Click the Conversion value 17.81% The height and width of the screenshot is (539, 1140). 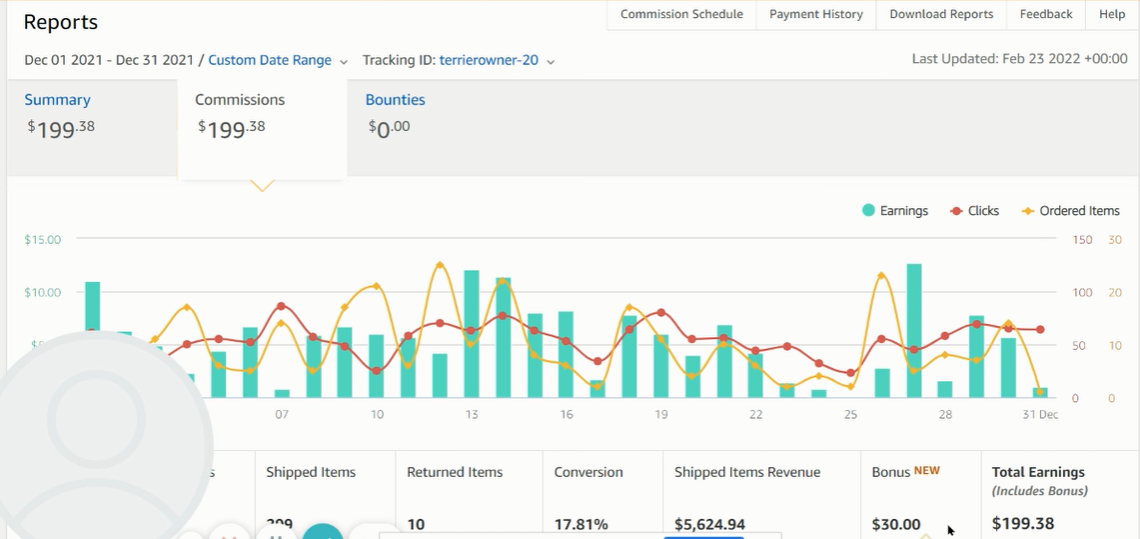(581, 524)
